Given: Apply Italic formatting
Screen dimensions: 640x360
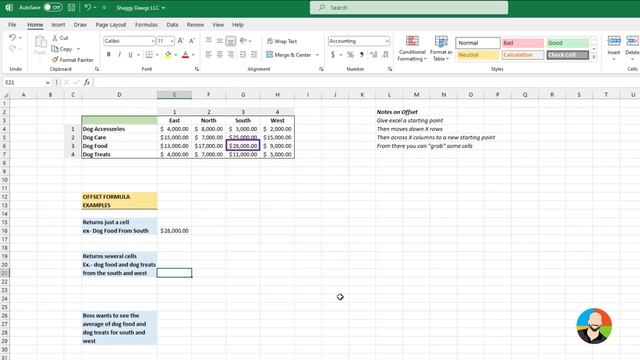Looking at the screenshot, I should [119, 54].
